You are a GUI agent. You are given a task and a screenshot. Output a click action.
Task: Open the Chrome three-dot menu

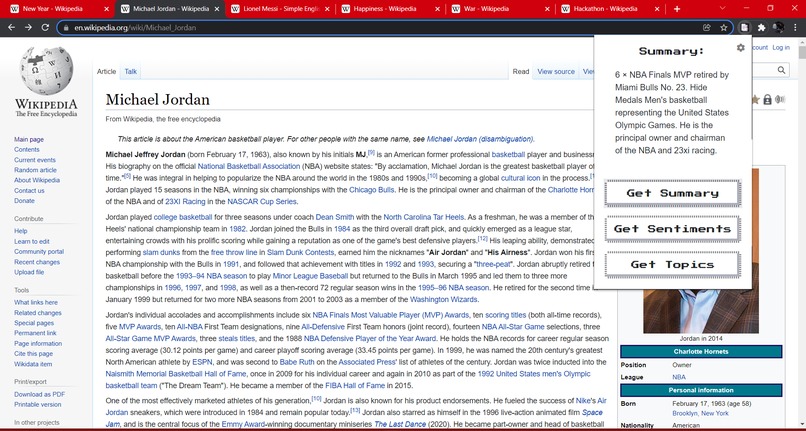[x=795, y=28]
